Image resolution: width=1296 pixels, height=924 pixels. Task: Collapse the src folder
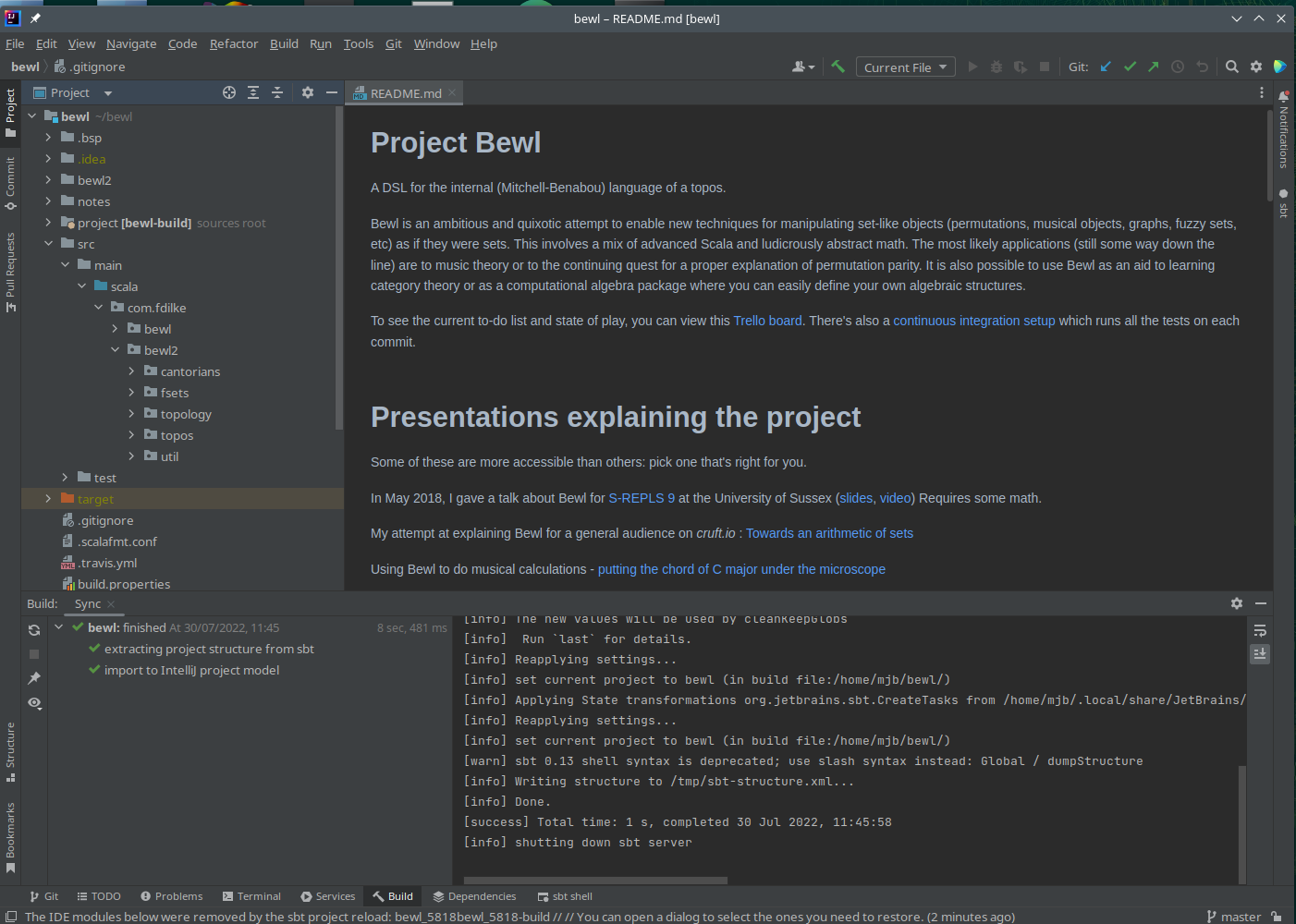pyautogui.click(x=48, y=244)
